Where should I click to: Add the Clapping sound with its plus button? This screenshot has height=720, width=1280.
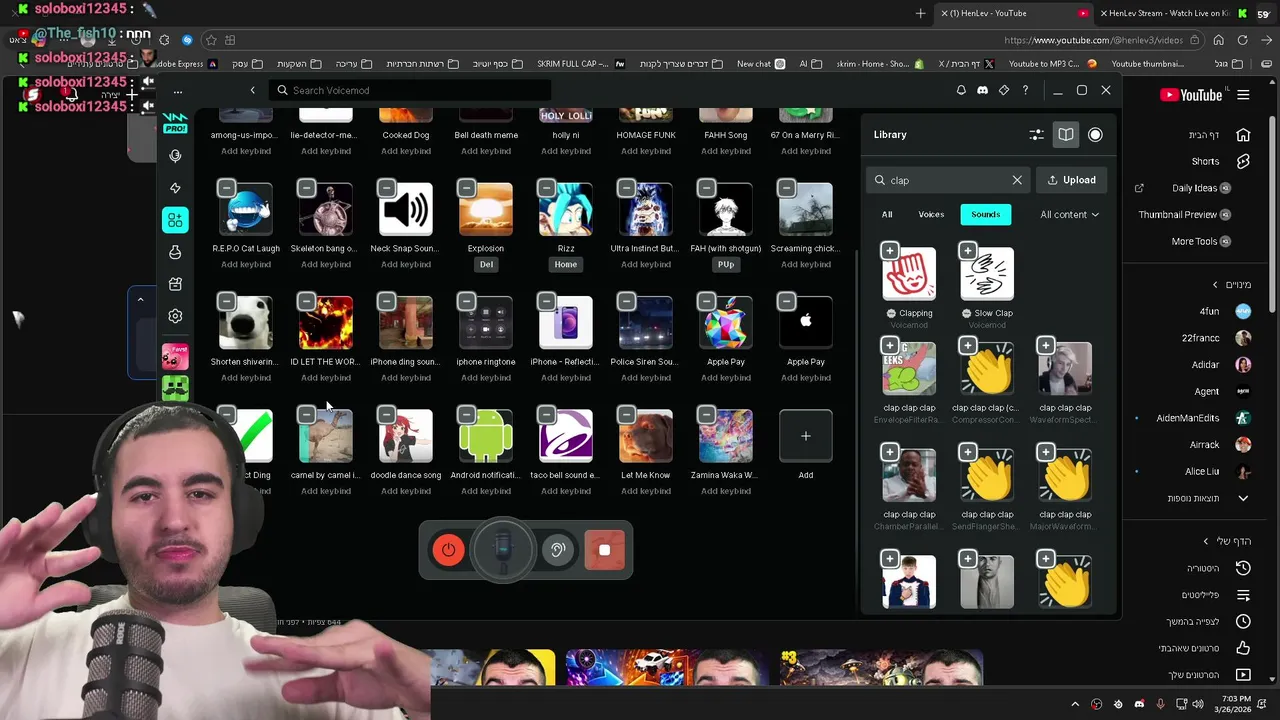(x=889, y=250)
